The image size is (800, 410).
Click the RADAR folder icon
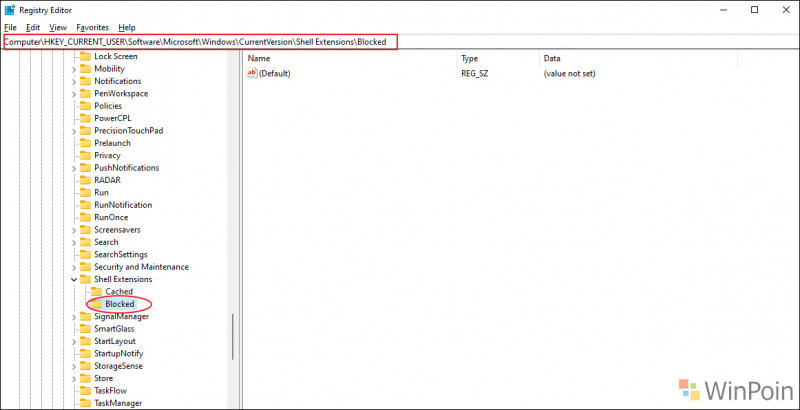85,180
